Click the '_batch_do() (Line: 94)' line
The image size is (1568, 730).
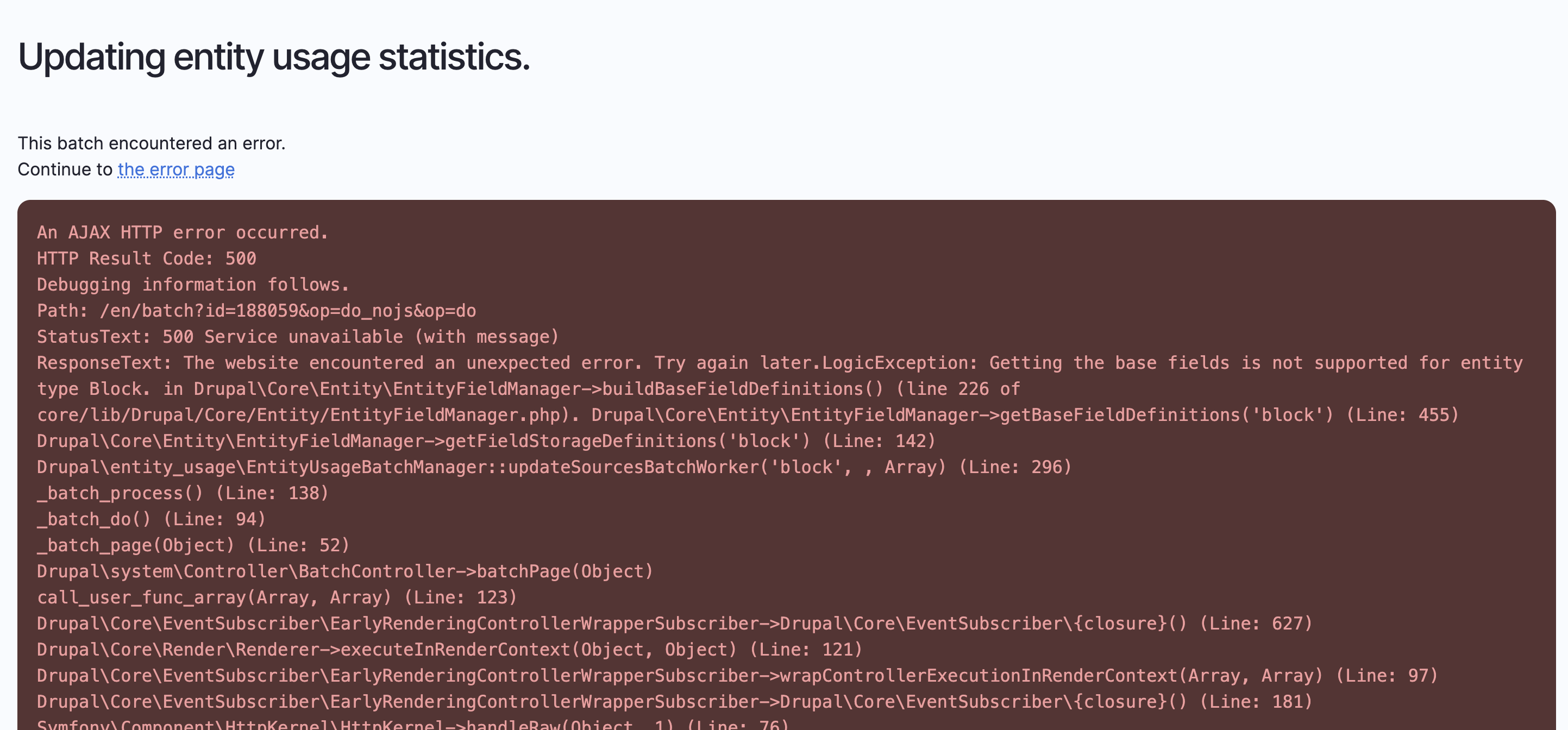point(151,519)
